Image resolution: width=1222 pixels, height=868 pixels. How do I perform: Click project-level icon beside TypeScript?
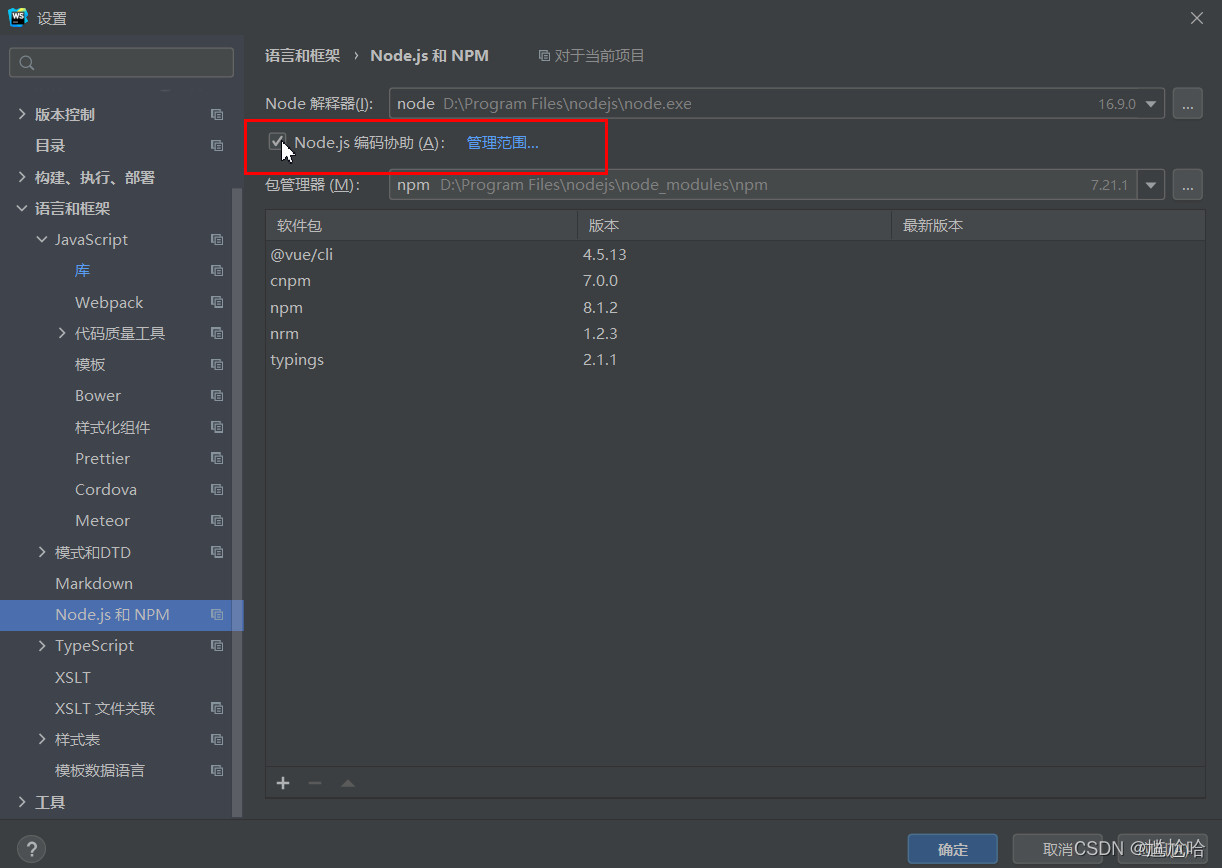pyautogui.click(x=217, y=646)
